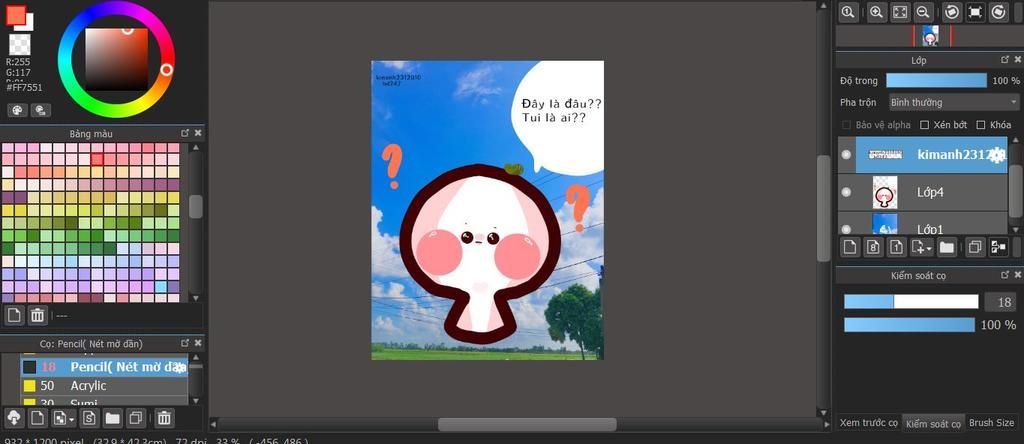Adjust the brush opacity slider at 100%
This screenshot has width=1024, height=444.
[909, 325]
